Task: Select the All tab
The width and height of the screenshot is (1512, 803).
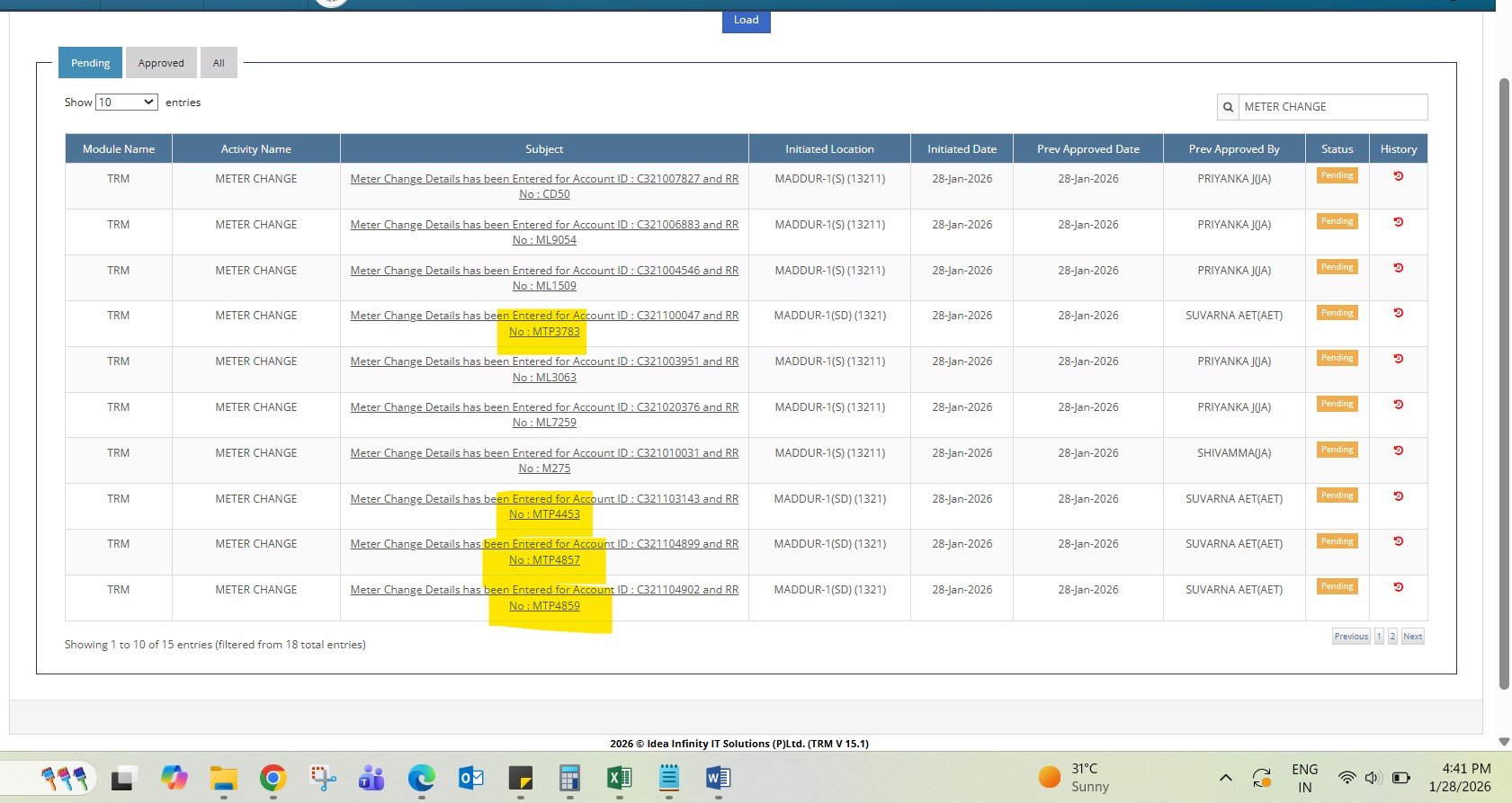Action: (x=219, y=63)
